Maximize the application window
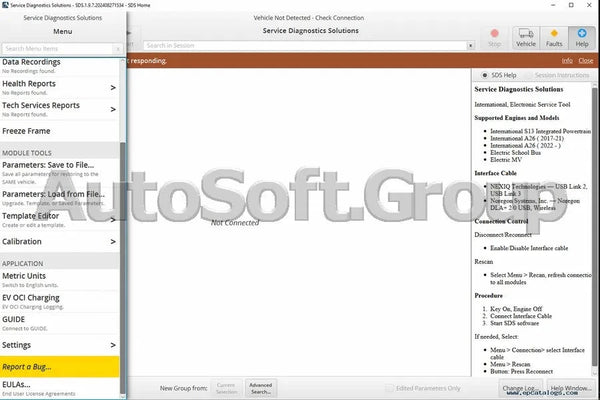The image size is (600, 400). click(571, 5)
